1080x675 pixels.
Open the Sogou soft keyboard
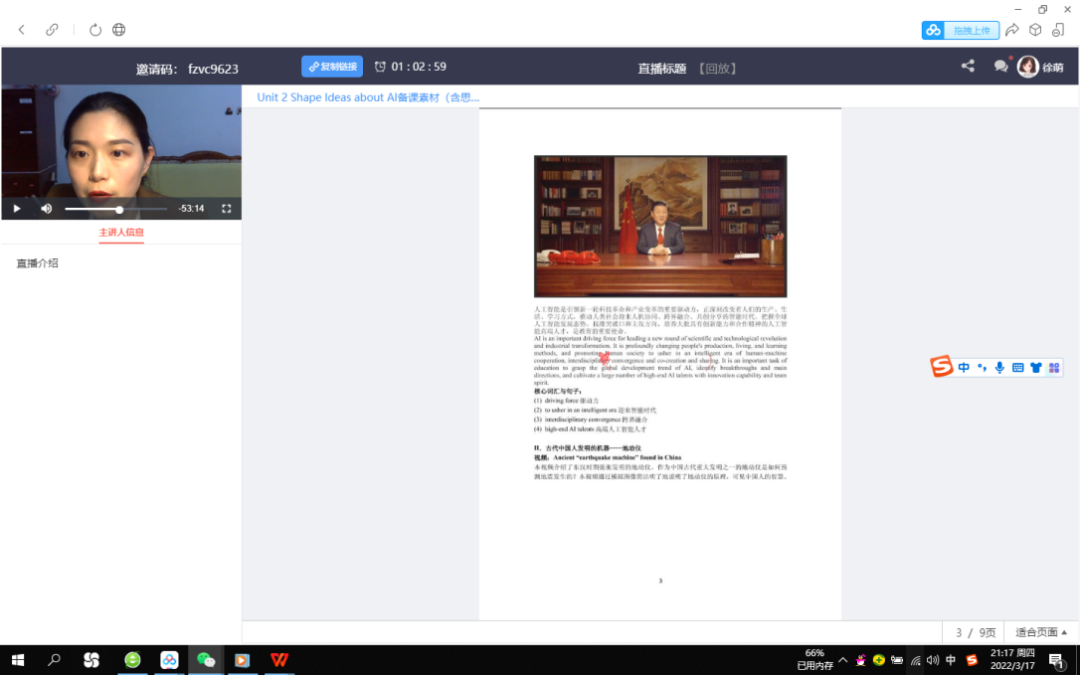click(1017, 367)
